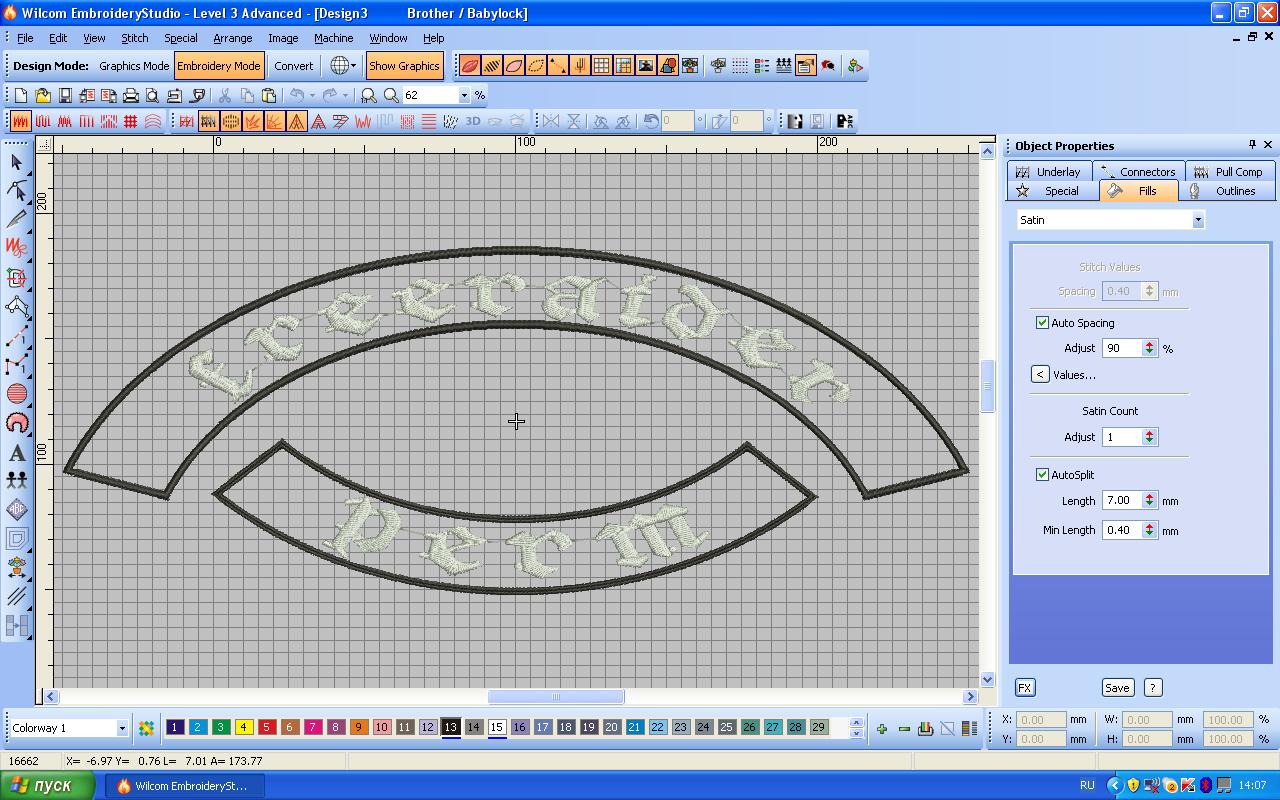This screenshot has width=1280, height=800.
Task: Toggle the Show Graphics button
Action: coord(404,66)
